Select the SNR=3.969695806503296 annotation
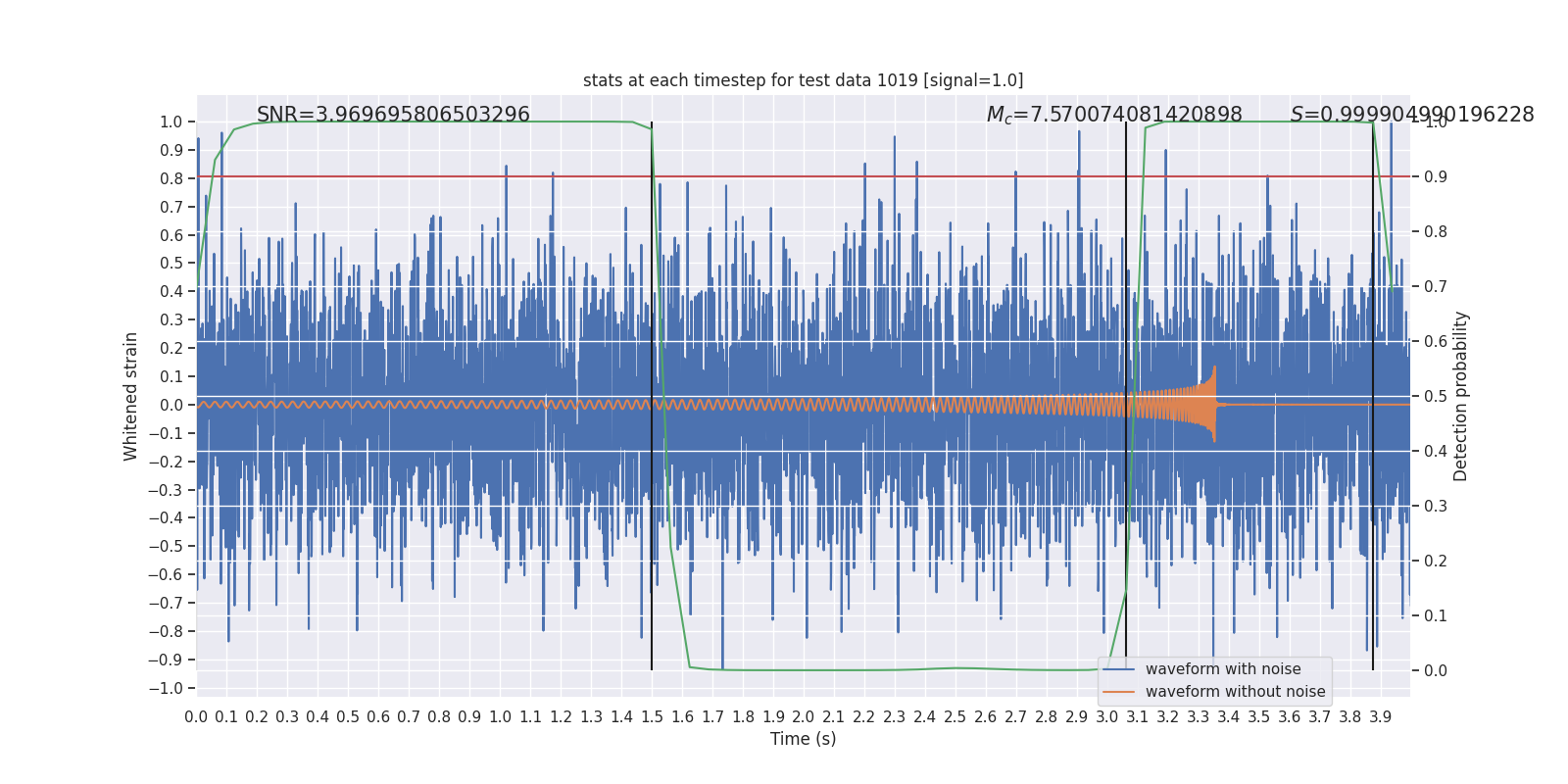 tap(393, 115)
